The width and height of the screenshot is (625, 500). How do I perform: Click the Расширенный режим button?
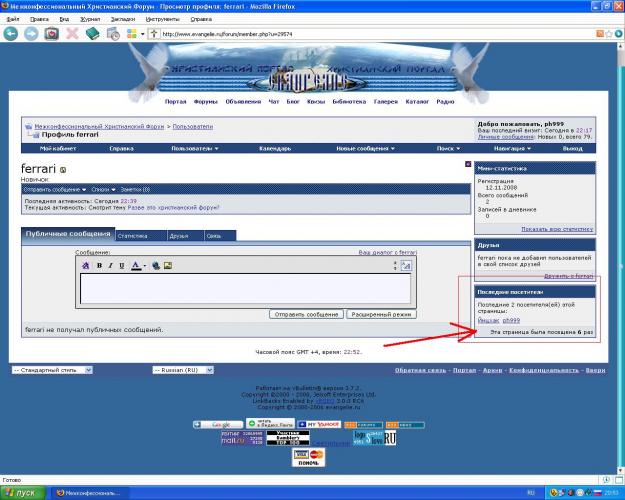381,314
